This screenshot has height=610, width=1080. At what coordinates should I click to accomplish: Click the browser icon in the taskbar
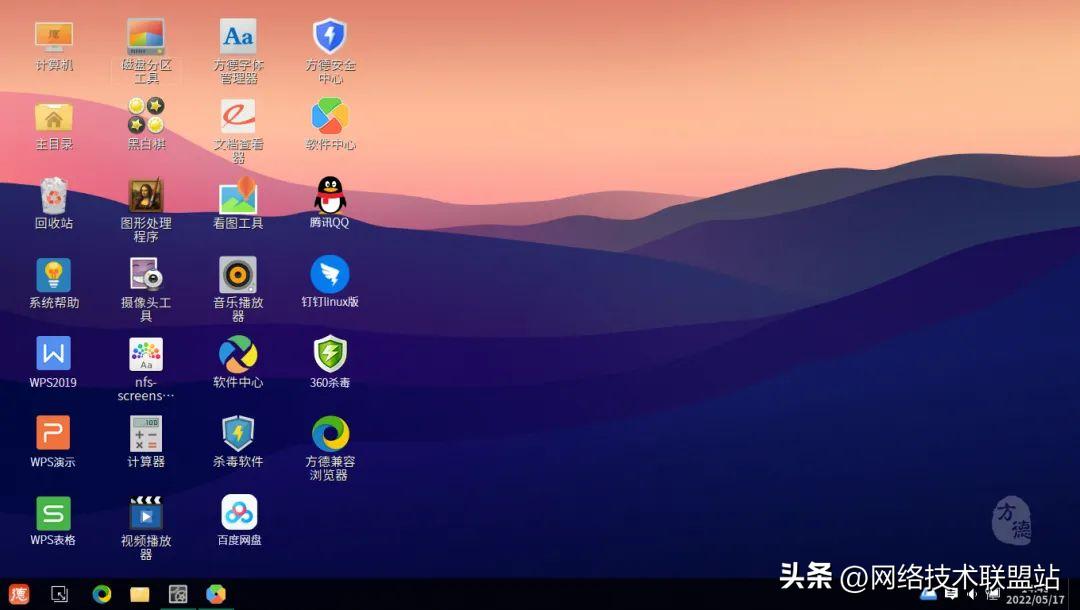tap(101, 594)
